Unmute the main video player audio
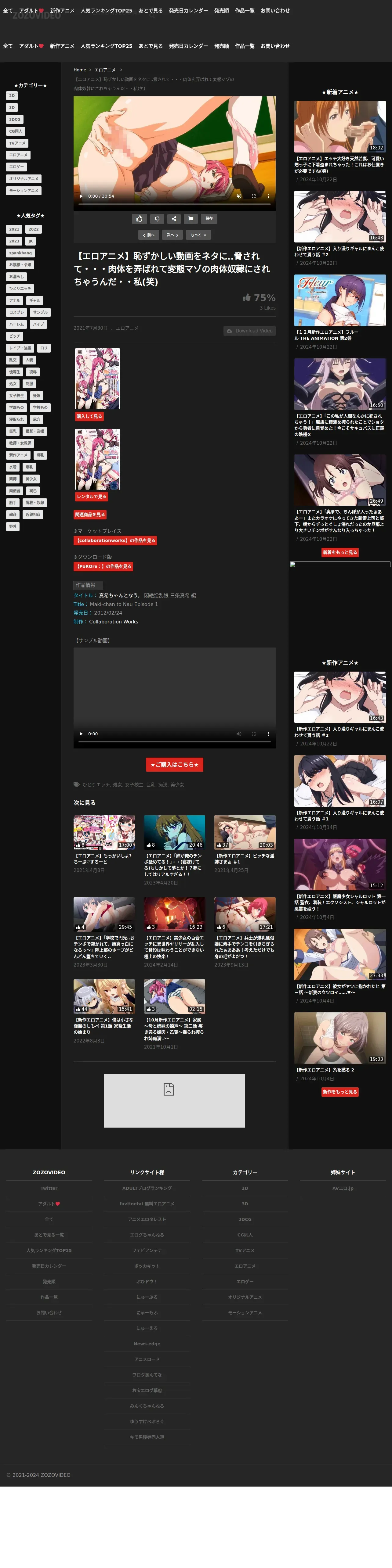Viewport: 392px width, 1568px height. [238, 196]
